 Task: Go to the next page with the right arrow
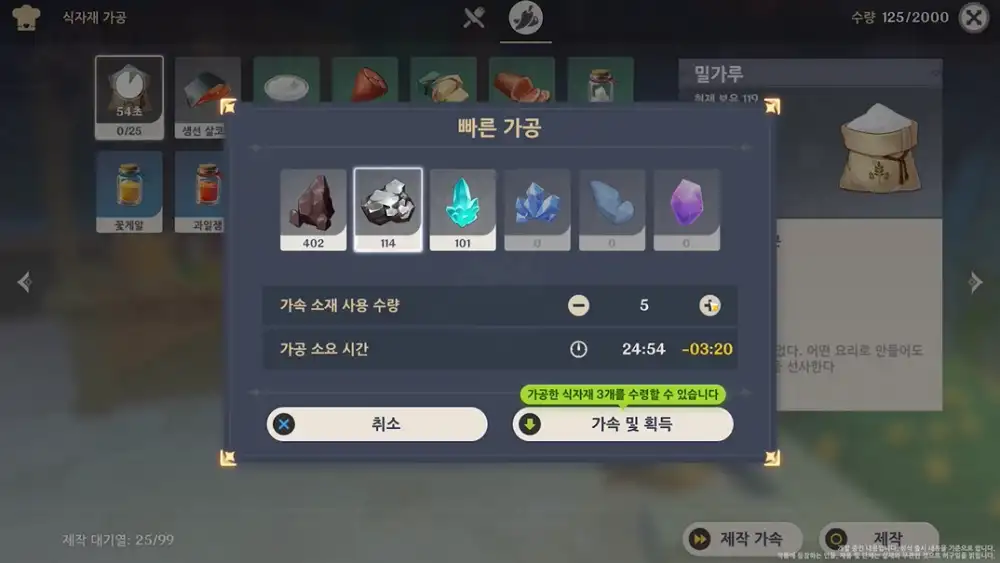[x=975, y=282]
